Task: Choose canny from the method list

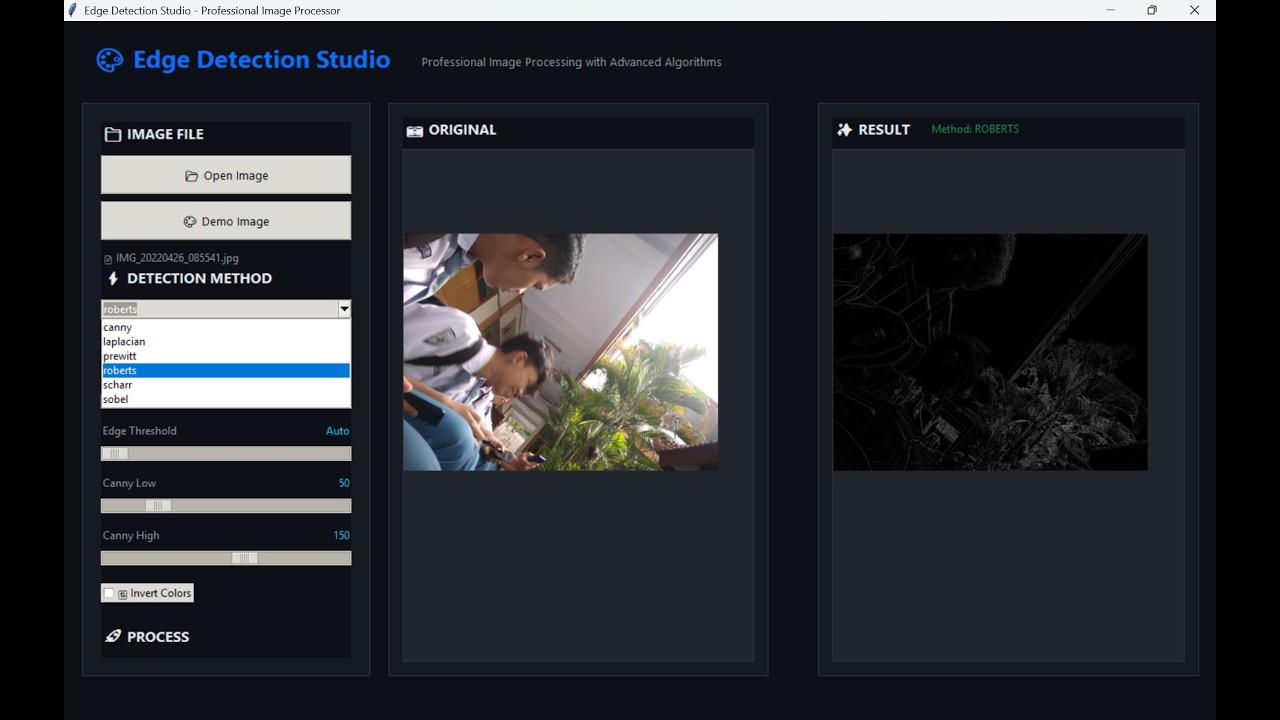Action: pos(226,327)
